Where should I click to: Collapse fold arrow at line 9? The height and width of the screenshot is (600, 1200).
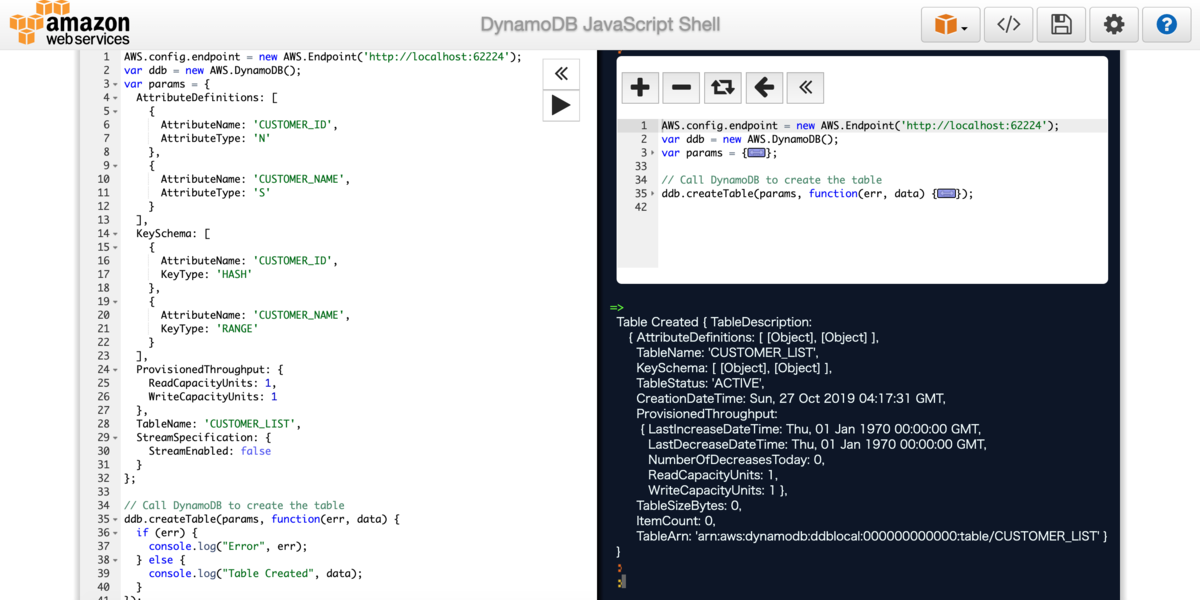[116, 166]
